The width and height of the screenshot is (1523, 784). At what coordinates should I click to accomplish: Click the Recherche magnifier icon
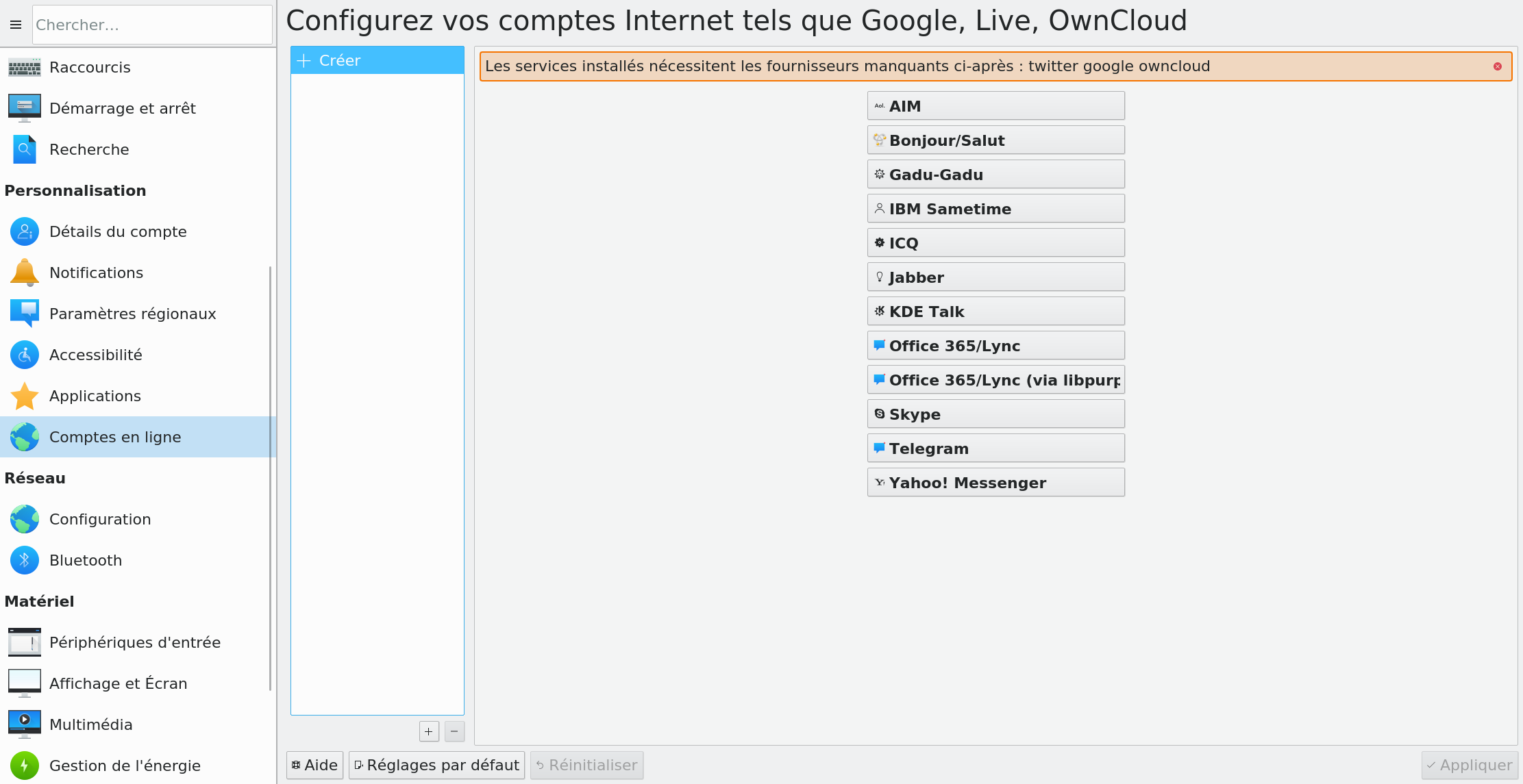tap(25, 149)
